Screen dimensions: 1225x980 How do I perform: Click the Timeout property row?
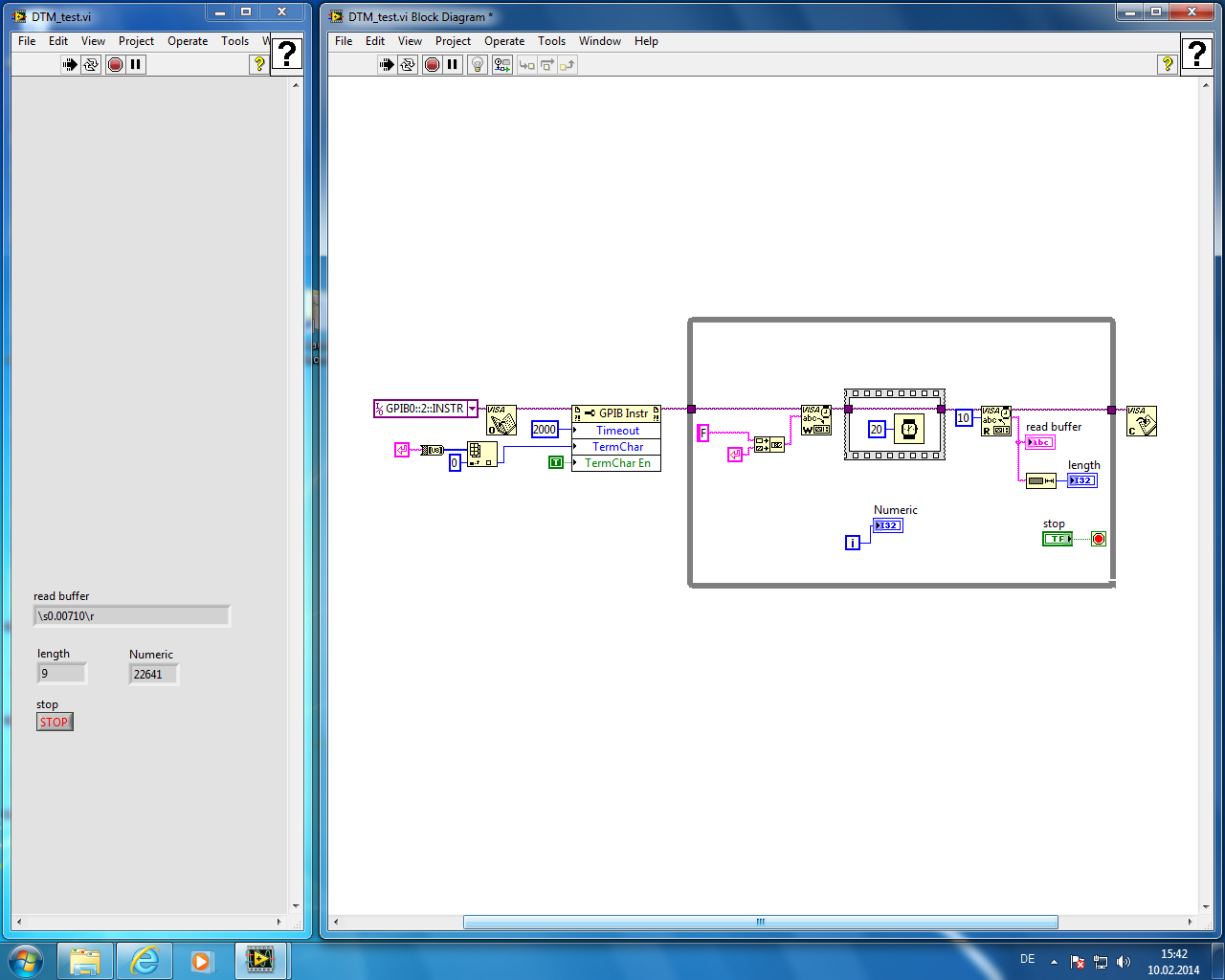click(616, 431)
